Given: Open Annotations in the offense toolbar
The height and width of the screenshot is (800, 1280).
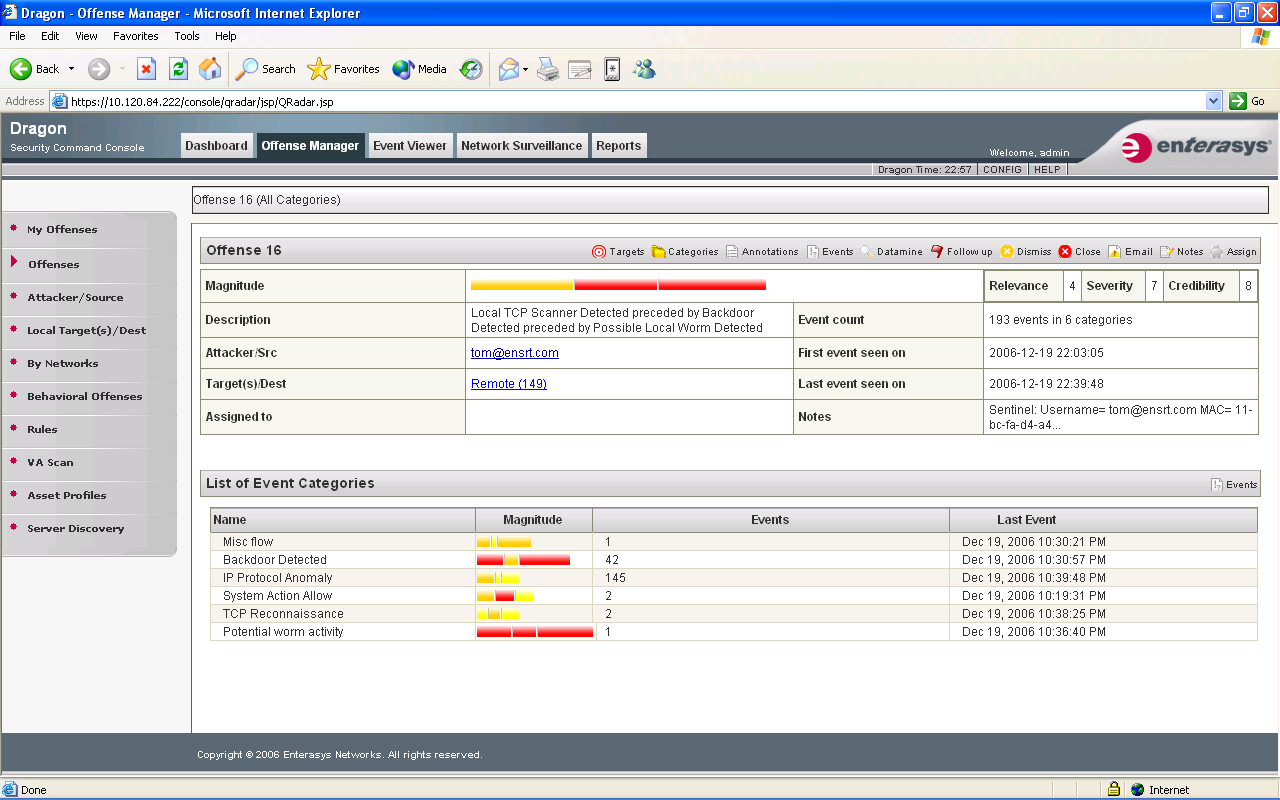Looking at the screenshot, I should (x=762, y=251).
